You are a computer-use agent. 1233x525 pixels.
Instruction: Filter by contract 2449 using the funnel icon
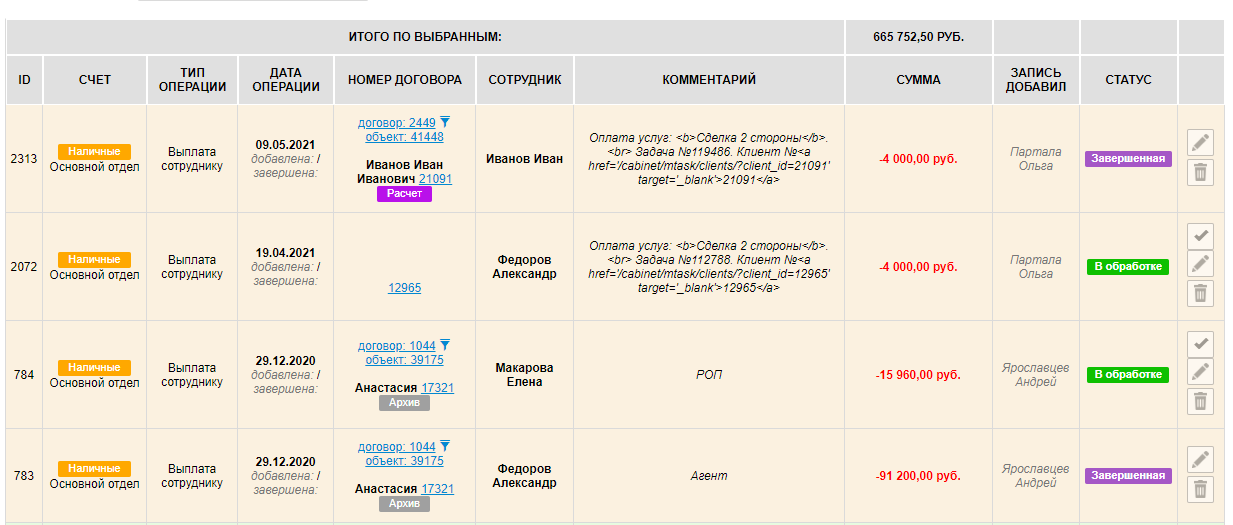pos(445,122)
